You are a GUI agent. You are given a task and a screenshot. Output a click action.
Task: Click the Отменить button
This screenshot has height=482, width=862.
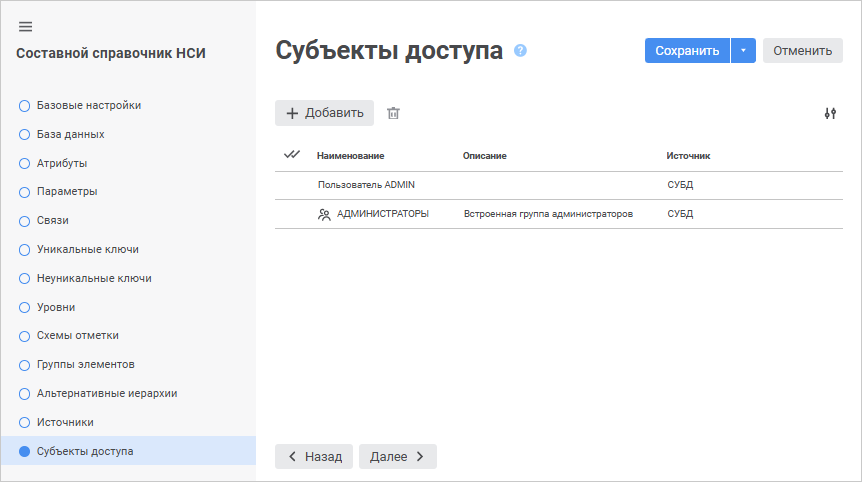[x=802, y=51]
